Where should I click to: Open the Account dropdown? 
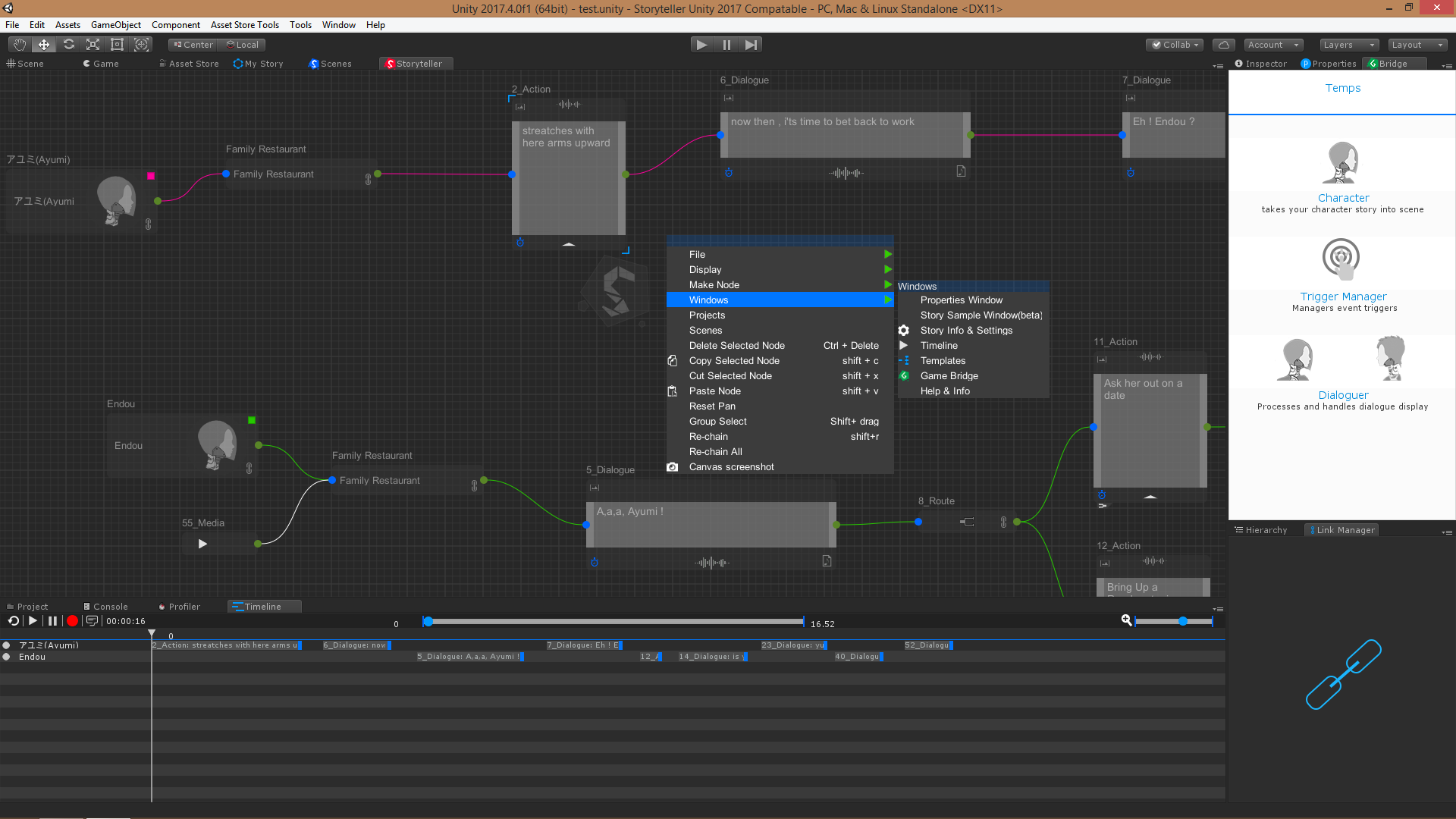point(1273,45)
